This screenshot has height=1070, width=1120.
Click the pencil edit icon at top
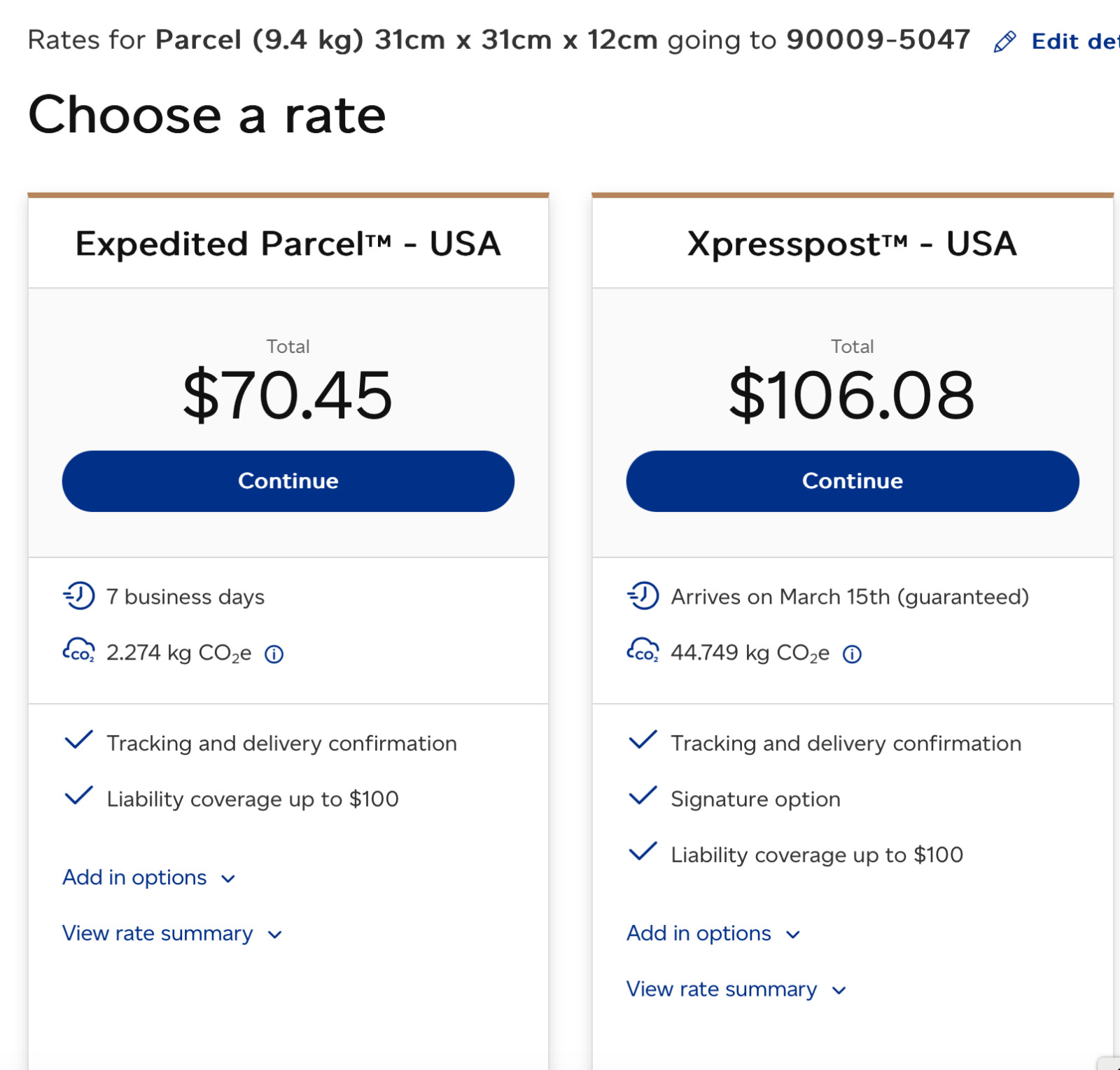(x=1004, y=42)
